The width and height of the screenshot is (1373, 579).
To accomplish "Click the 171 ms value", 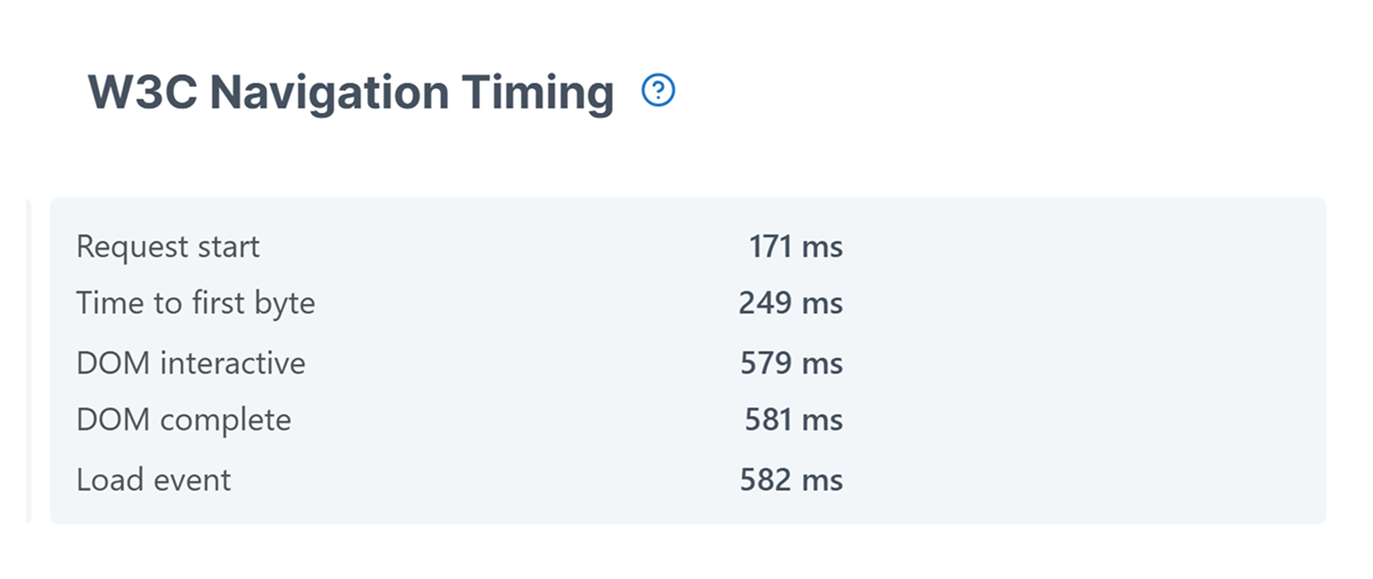I will point(797,246).
